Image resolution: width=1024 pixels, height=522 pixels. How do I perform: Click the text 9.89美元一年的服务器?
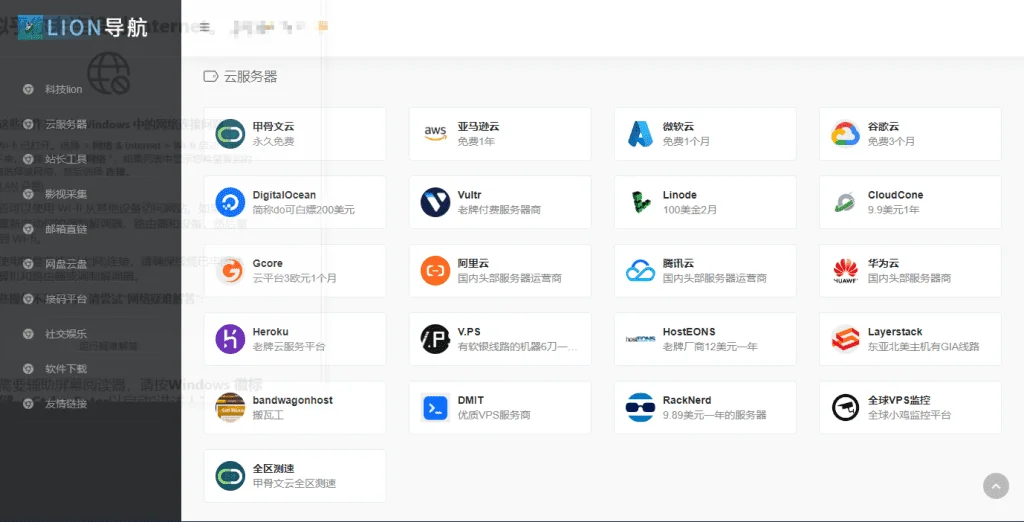pos(714,415)
